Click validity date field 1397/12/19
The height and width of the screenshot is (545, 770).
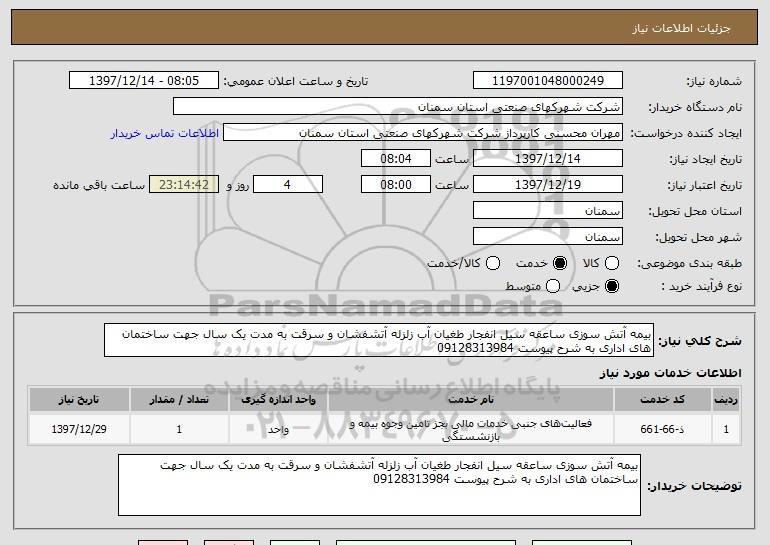548,185
